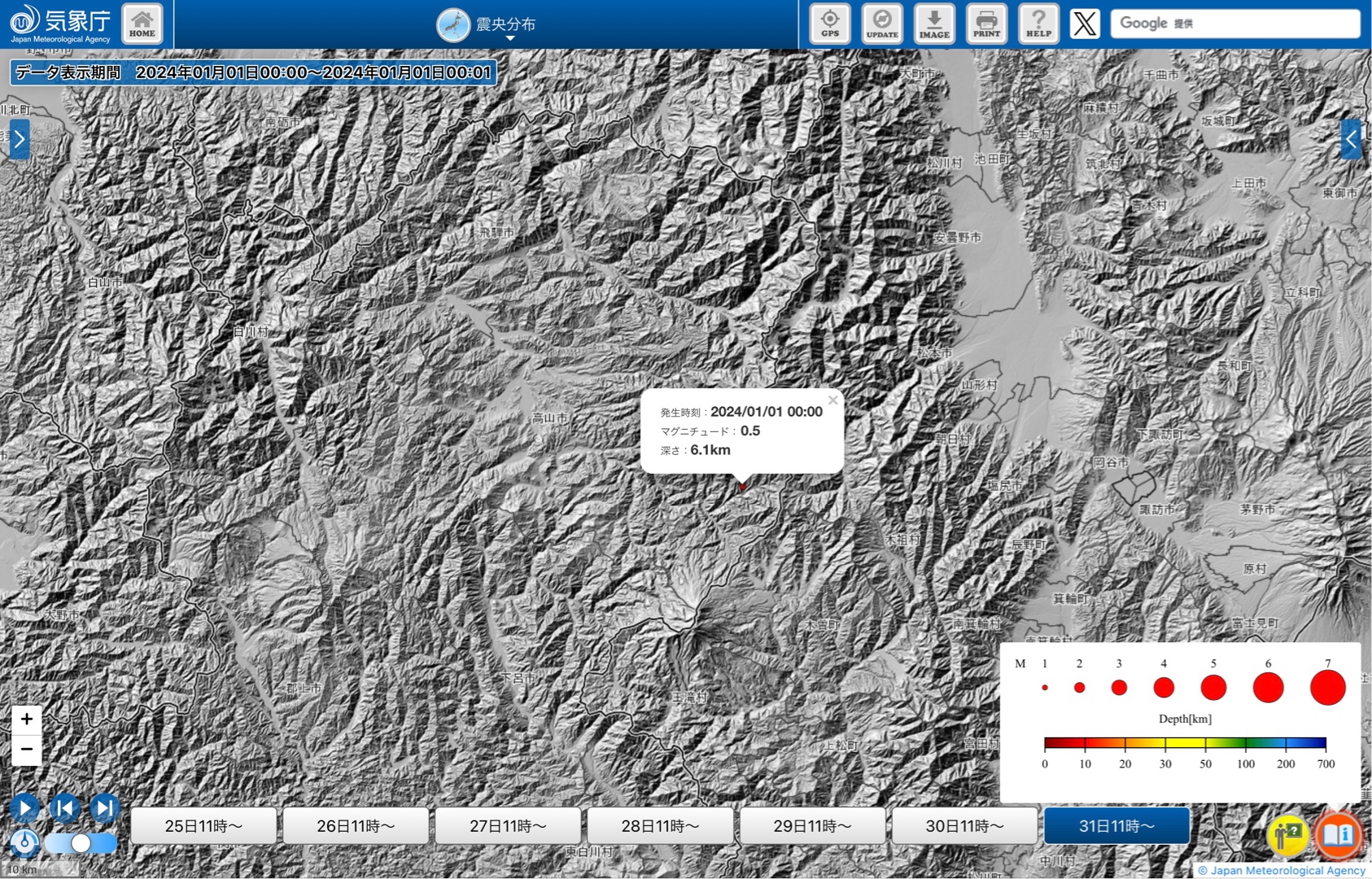The width and height of the screenshot is (1372, 879).
Task: Open the yellow tutorial guide icon
Action: pyautogui.click(x=1287, y=834)
